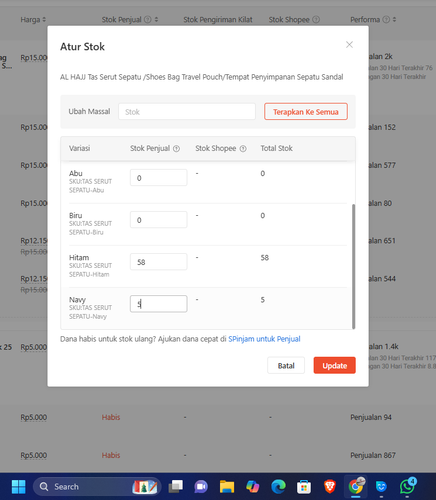Select the Hitam stock input field
The height and width of the screenshot is (500, 436).
(159, 262)
